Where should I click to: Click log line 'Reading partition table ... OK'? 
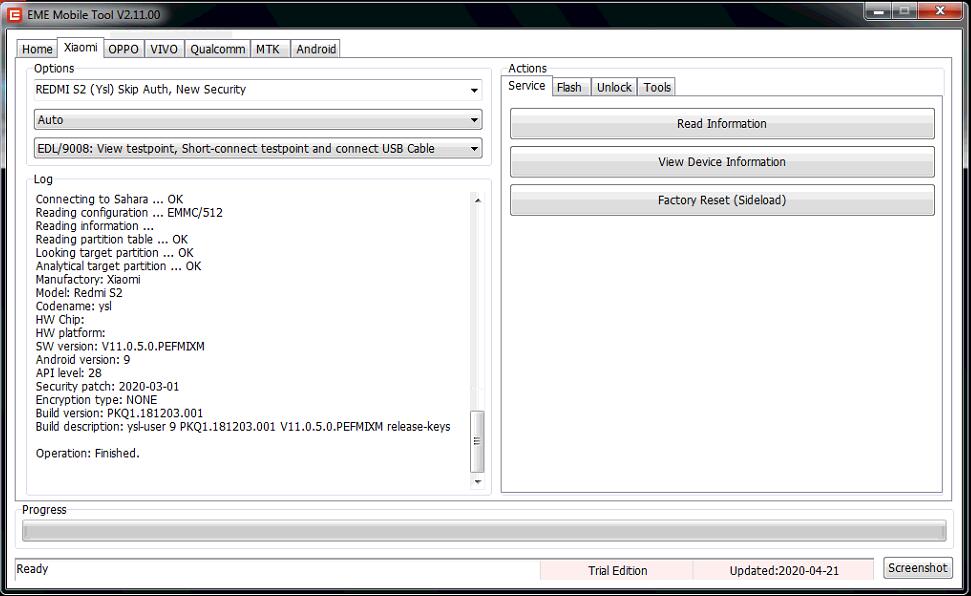[111, 239]
